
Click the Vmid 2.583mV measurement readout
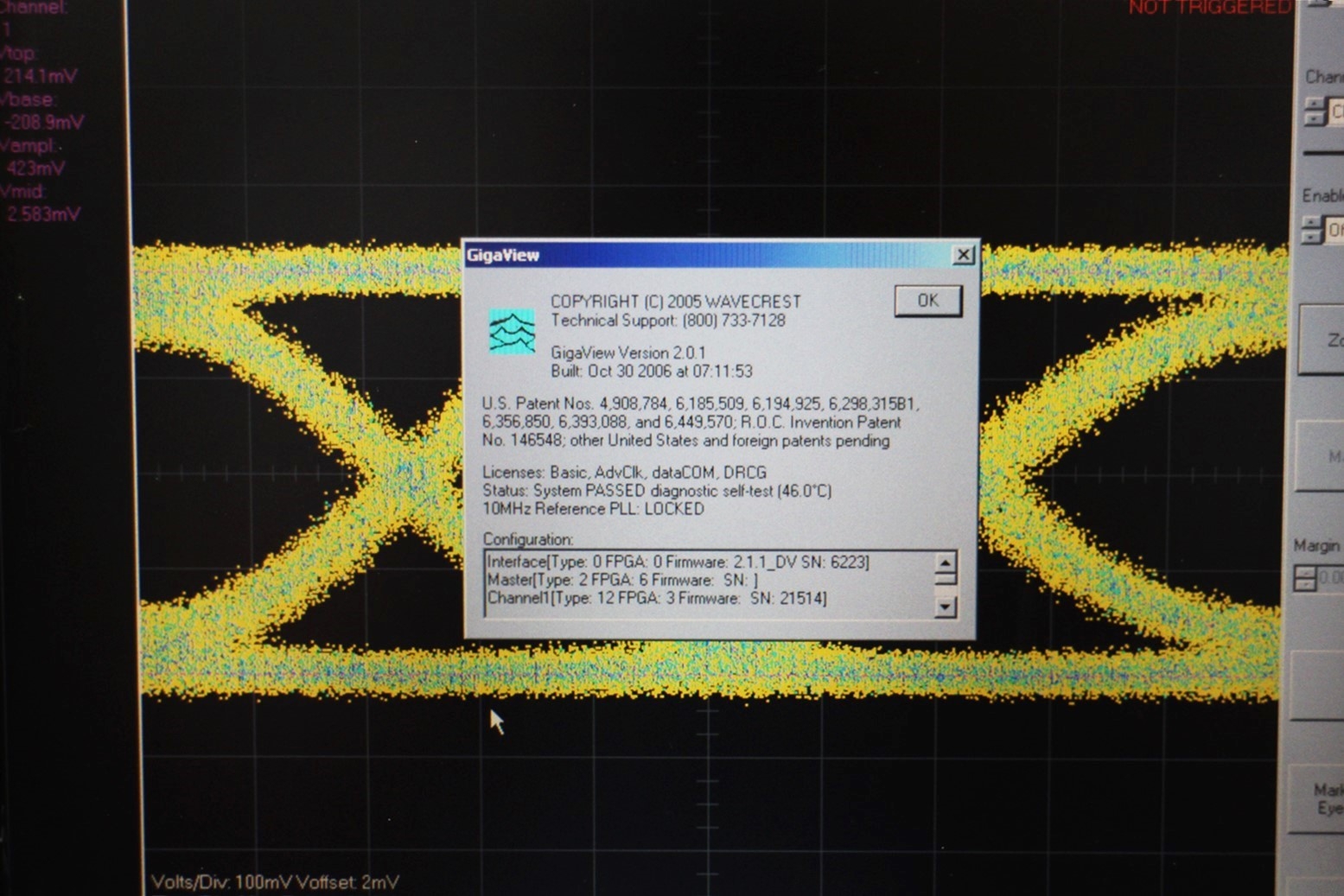40,203
